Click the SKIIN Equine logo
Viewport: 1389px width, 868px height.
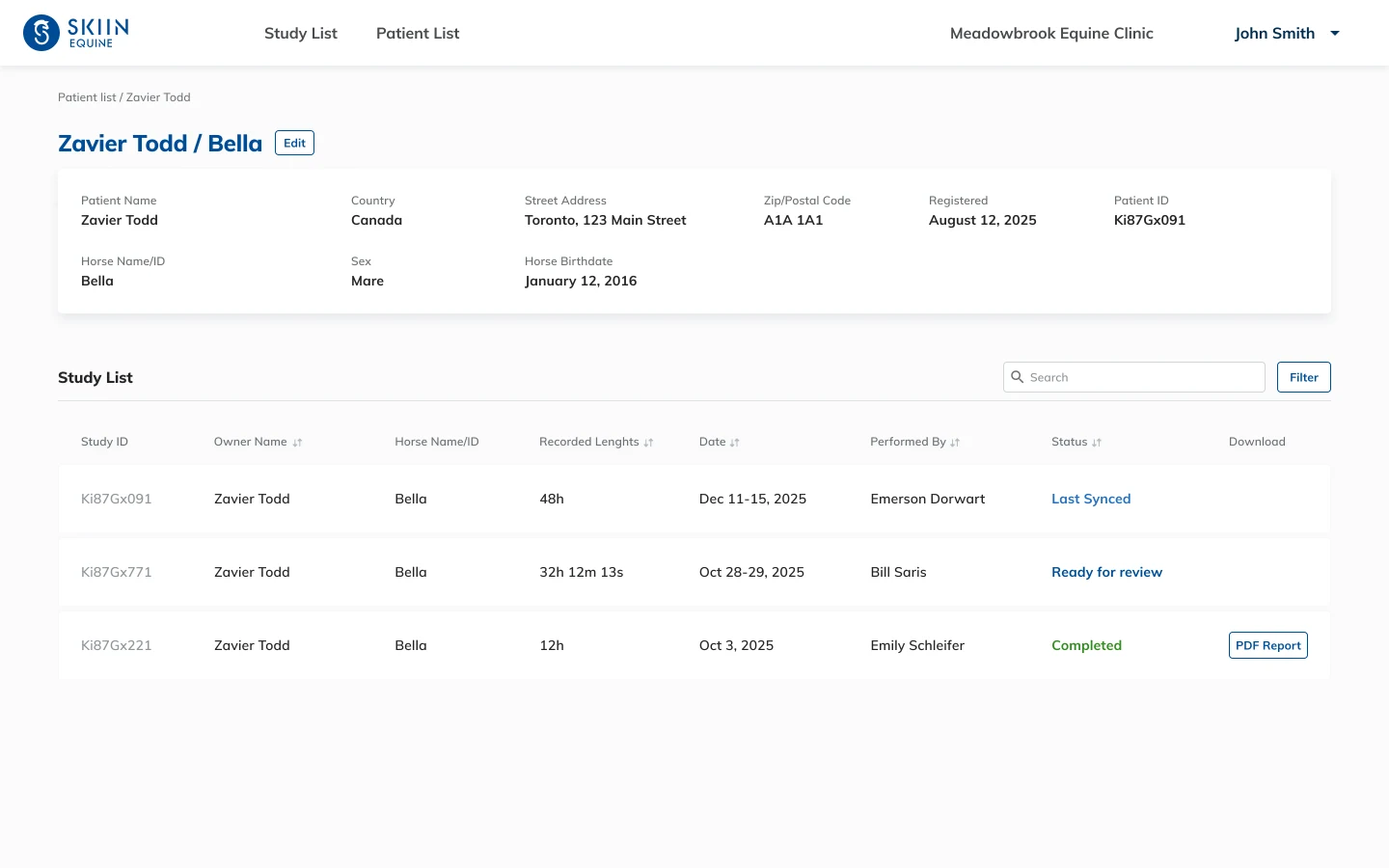(76, 33)
